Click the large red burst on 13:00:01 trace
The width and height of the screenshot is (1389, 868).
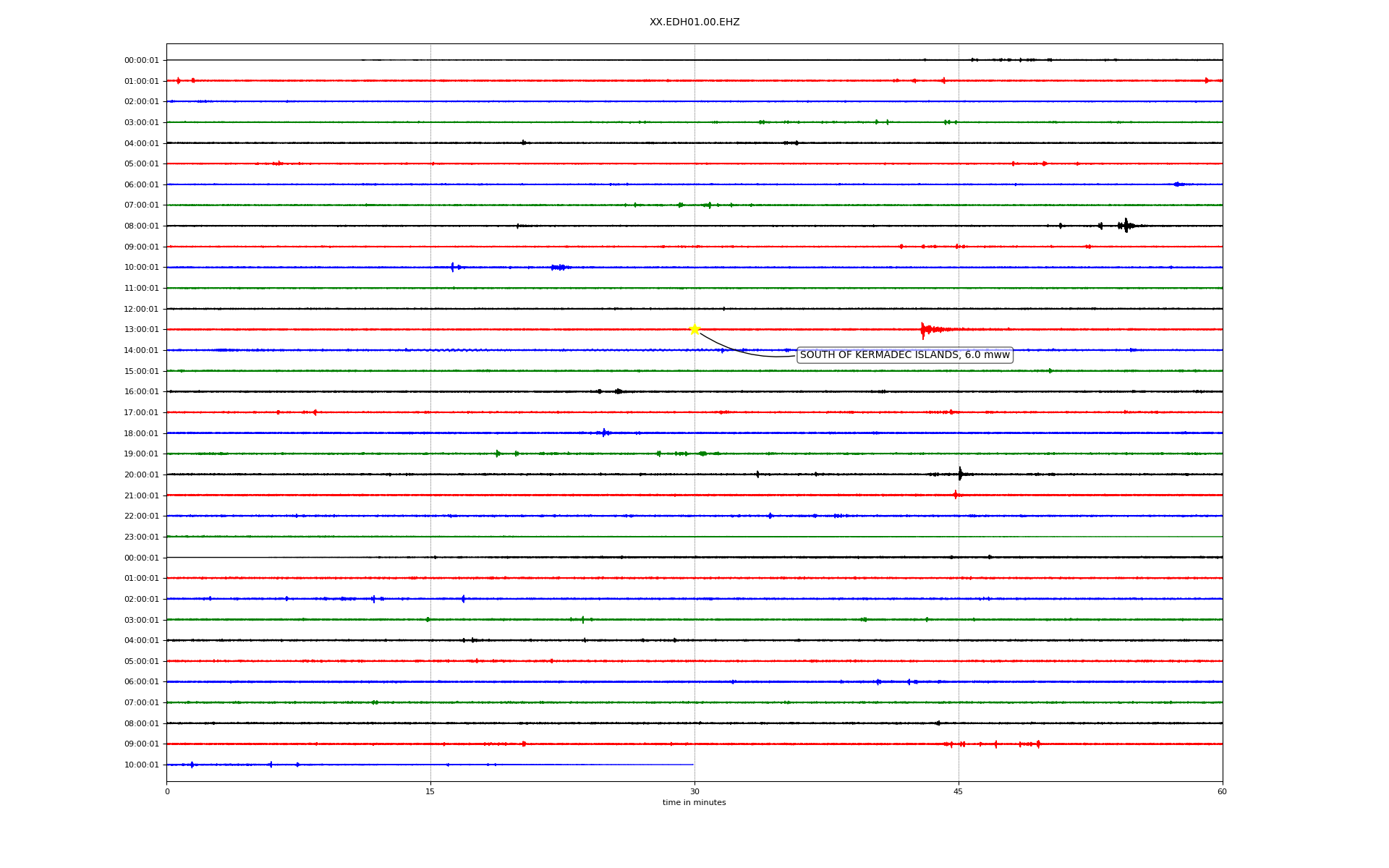point(924,330)
